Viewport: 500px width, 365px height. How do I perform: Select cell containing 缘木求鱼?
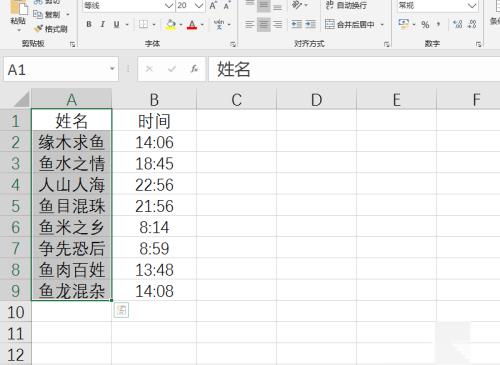72,142
